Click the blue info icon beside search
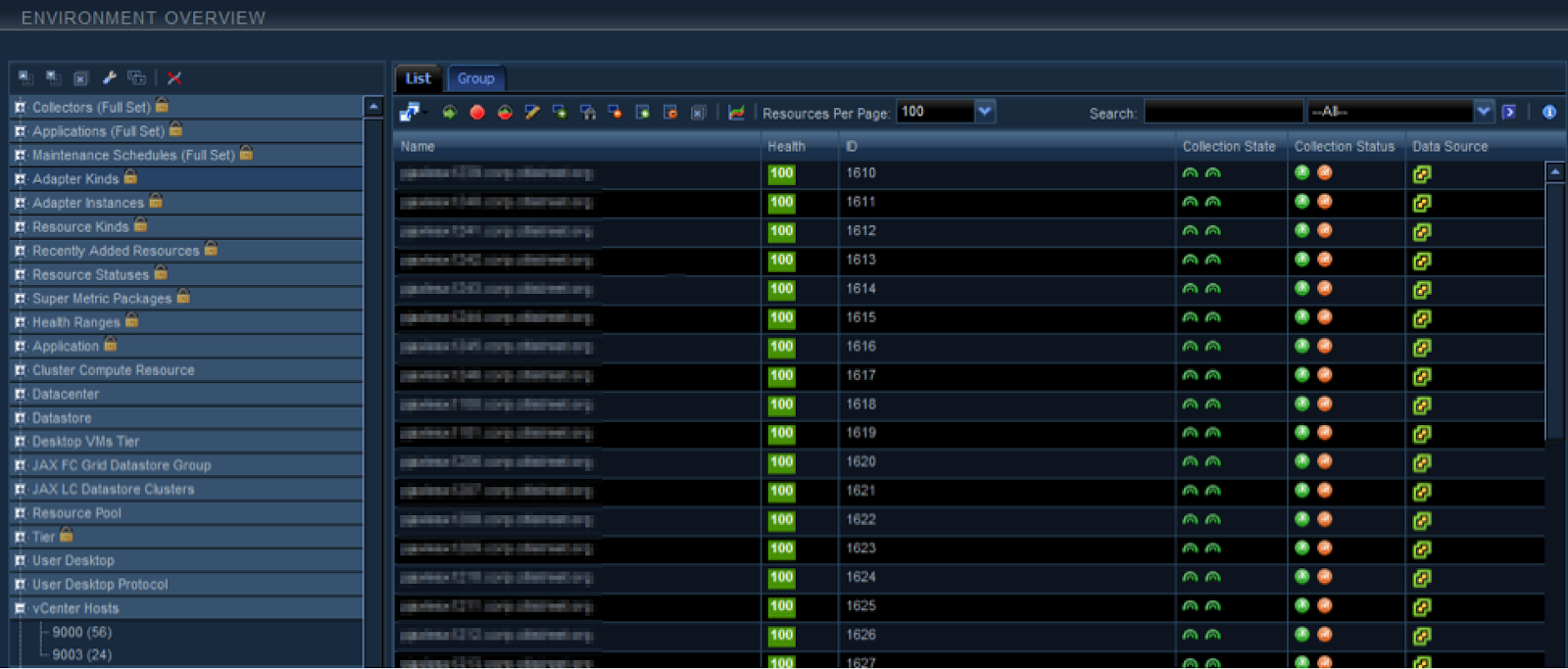 tap(1549, 113)
